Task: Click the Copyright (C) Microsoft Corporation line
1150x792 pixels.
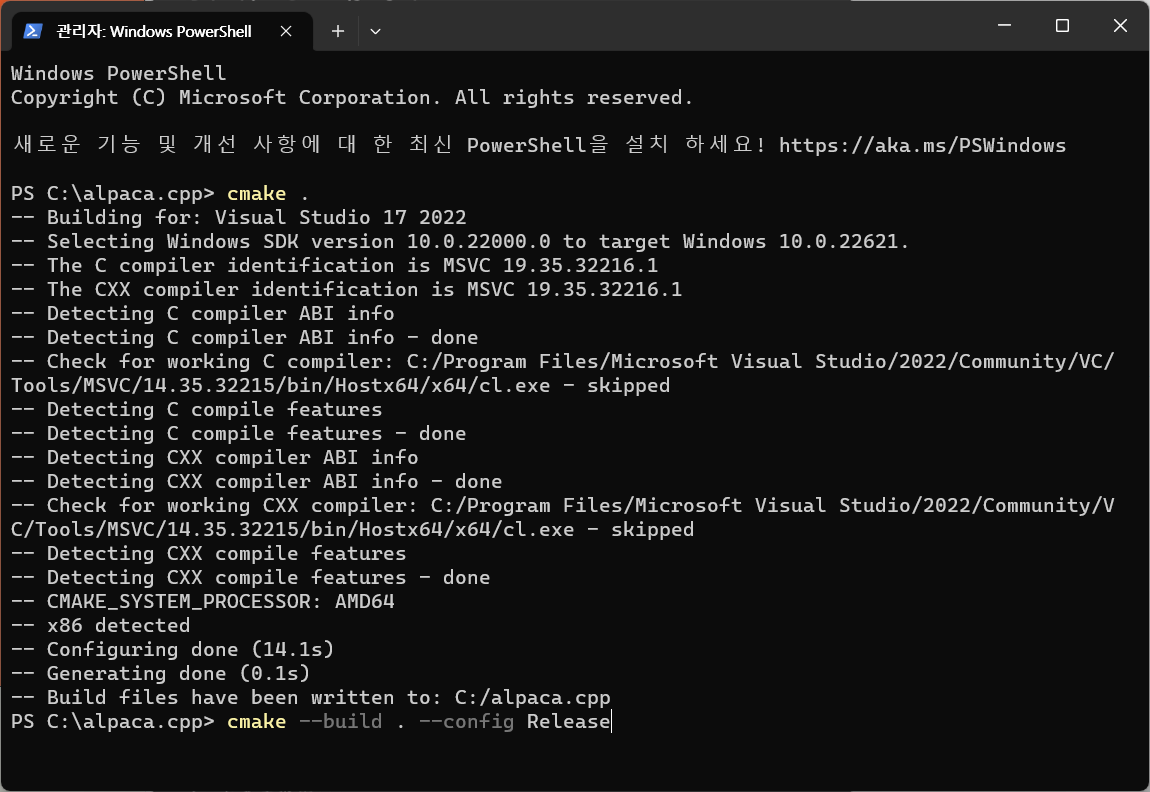Action: tap(351, 98)
